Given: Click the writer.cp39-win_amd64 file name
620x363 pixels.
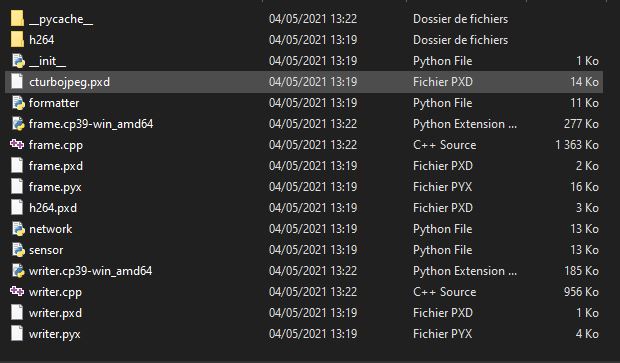Looking at the screenshot, I should [91, 271].
